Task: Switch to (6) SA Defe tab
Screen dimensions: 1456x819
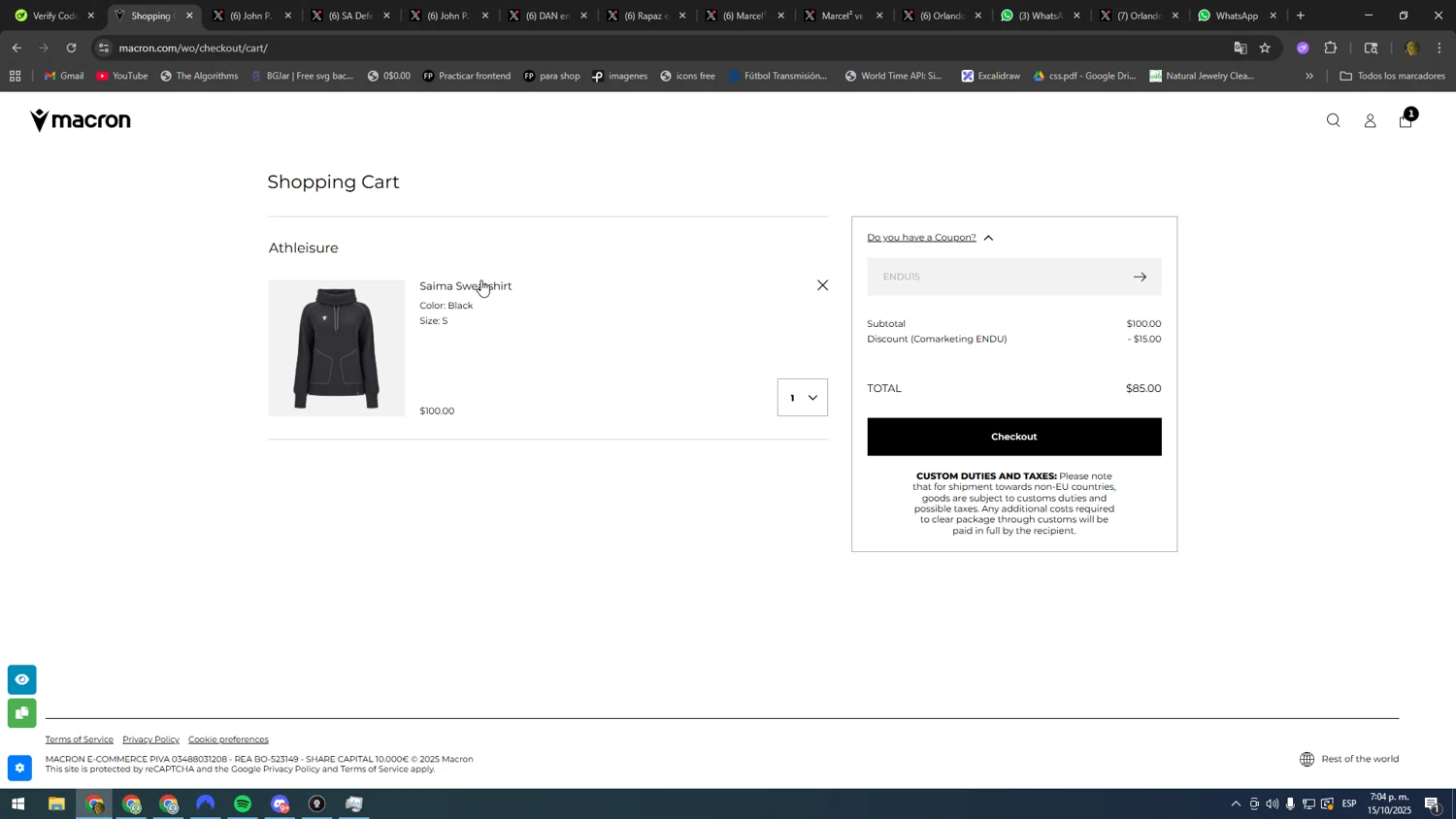Action: (350, 16)
